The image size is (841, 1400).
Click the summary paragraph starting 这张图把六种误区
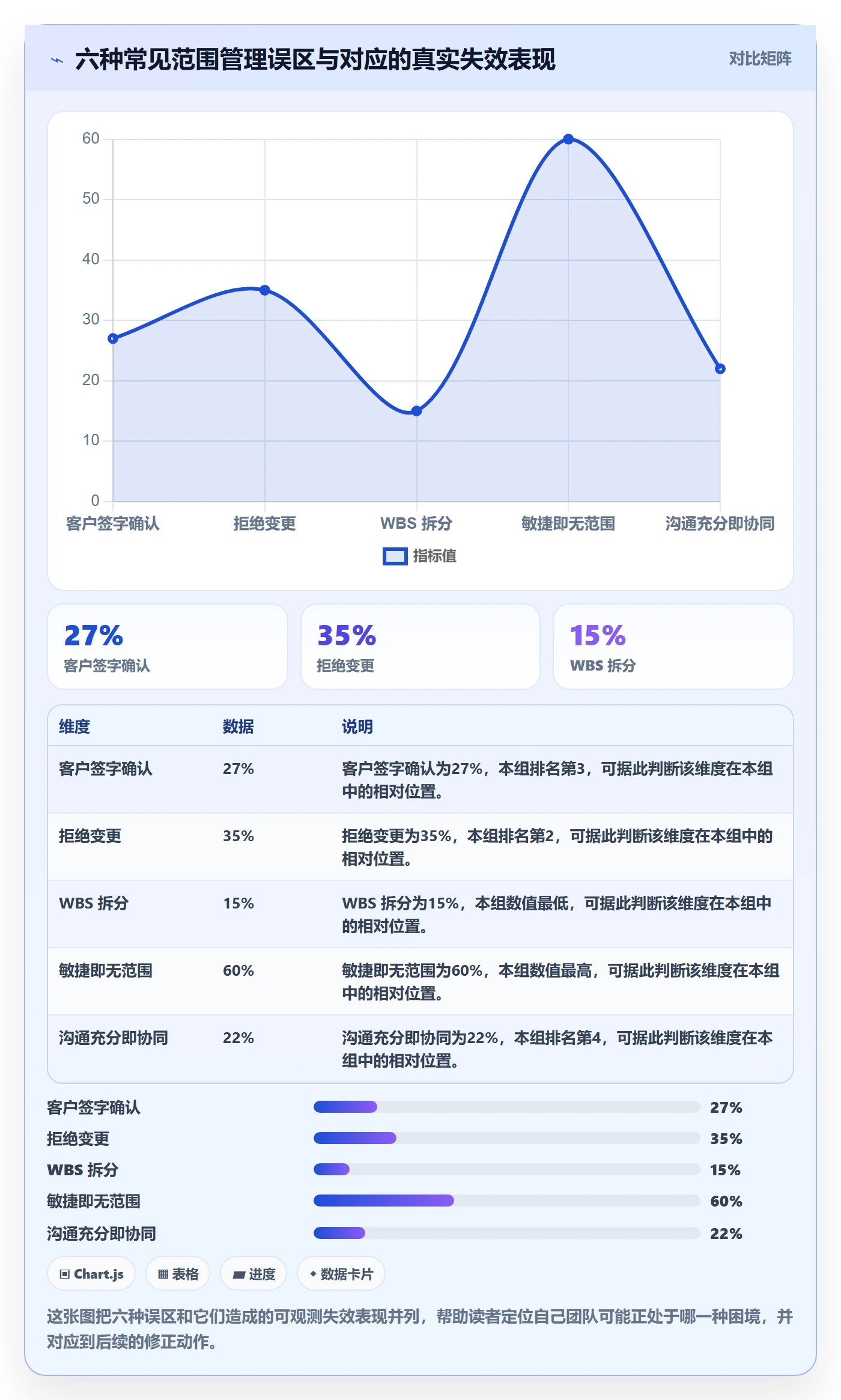(420, 1328)
